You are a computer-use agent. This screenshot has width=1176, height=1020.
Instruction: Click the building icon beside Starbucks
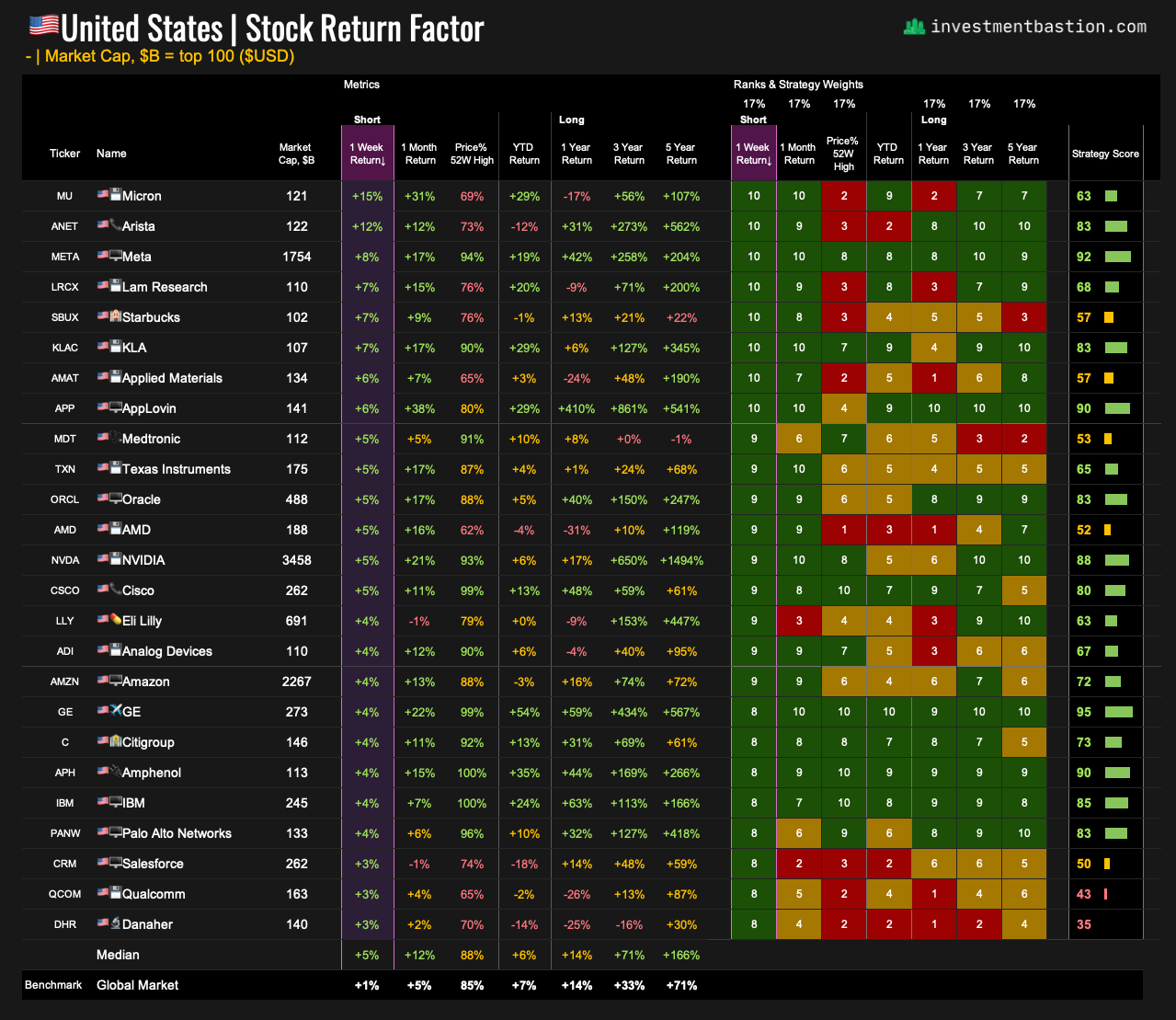[116, 316]
